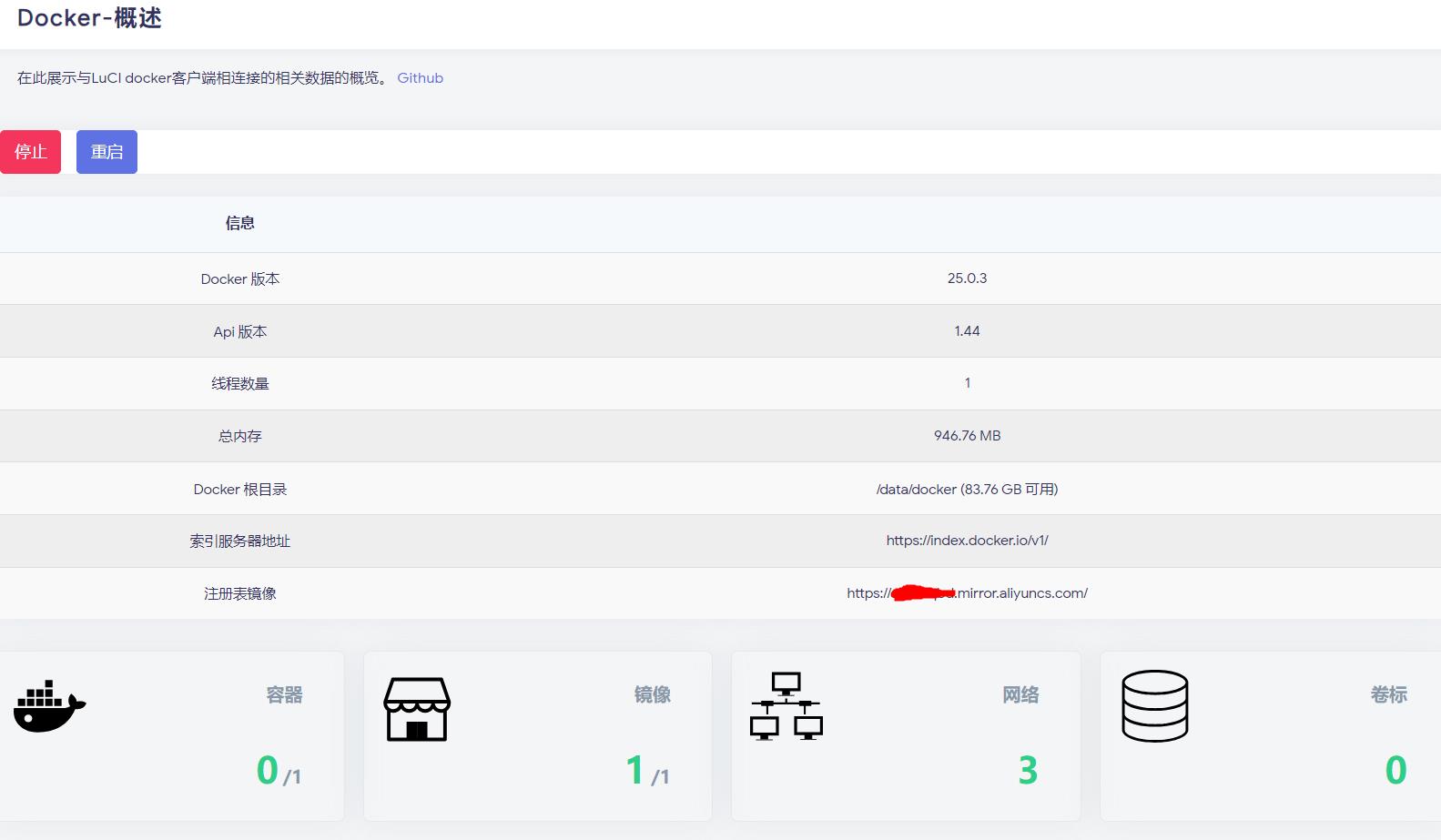Click the network count 3
This screenshot has height=840, width=1441.
click(1028, 771)
